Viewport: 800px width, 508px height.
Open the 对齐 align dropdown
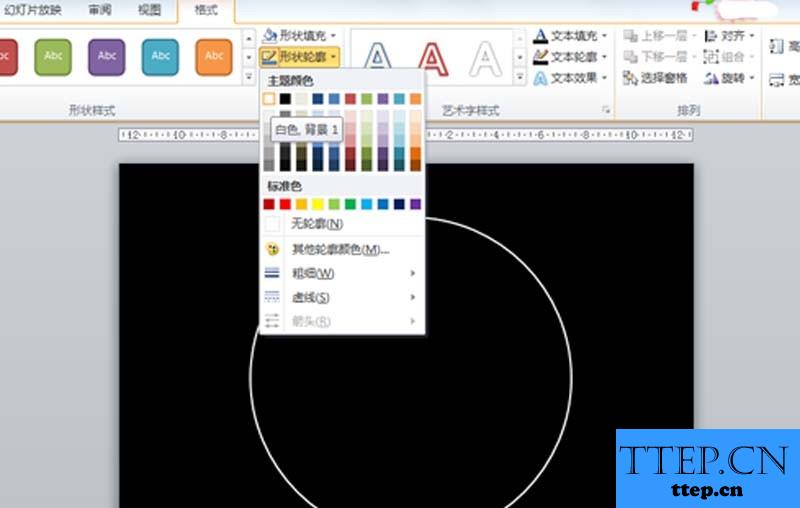730,36
